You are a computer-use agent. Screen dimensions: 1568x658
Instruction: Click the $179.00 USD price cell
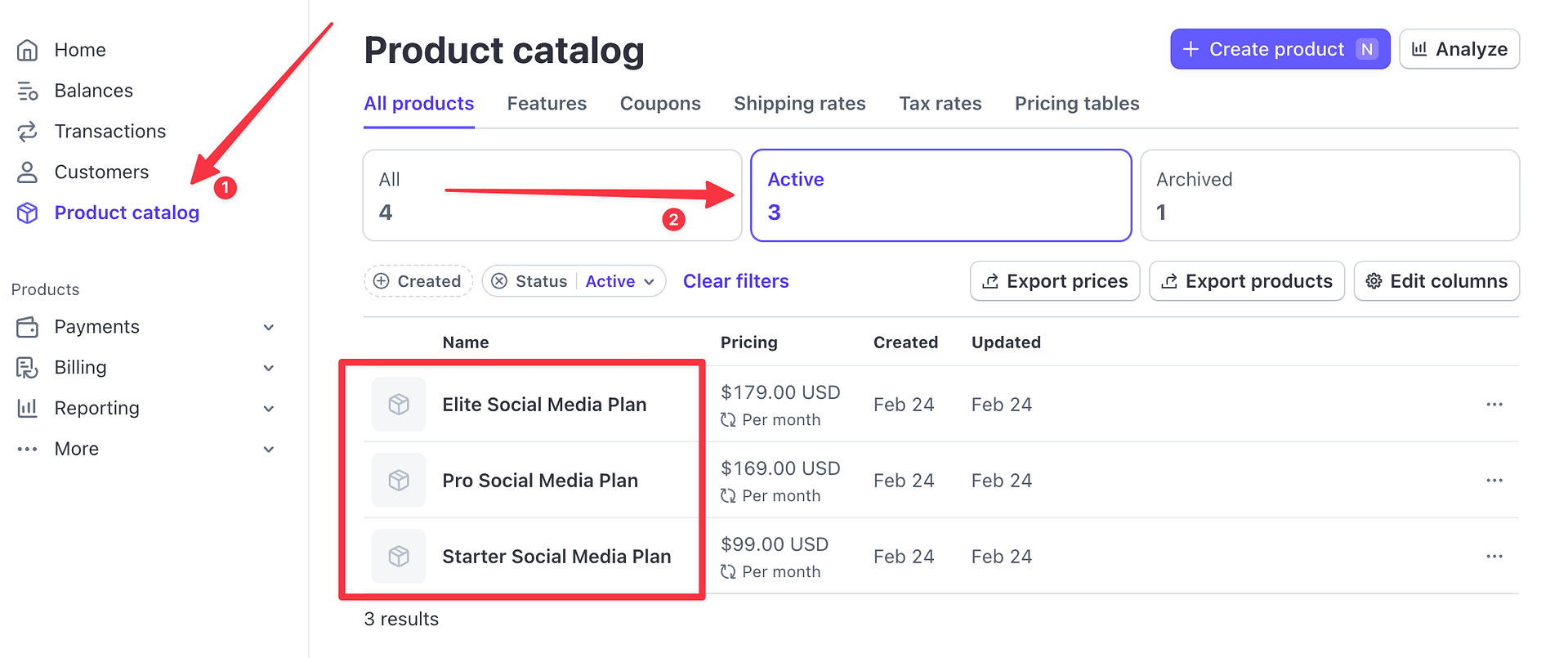point(780,392)
